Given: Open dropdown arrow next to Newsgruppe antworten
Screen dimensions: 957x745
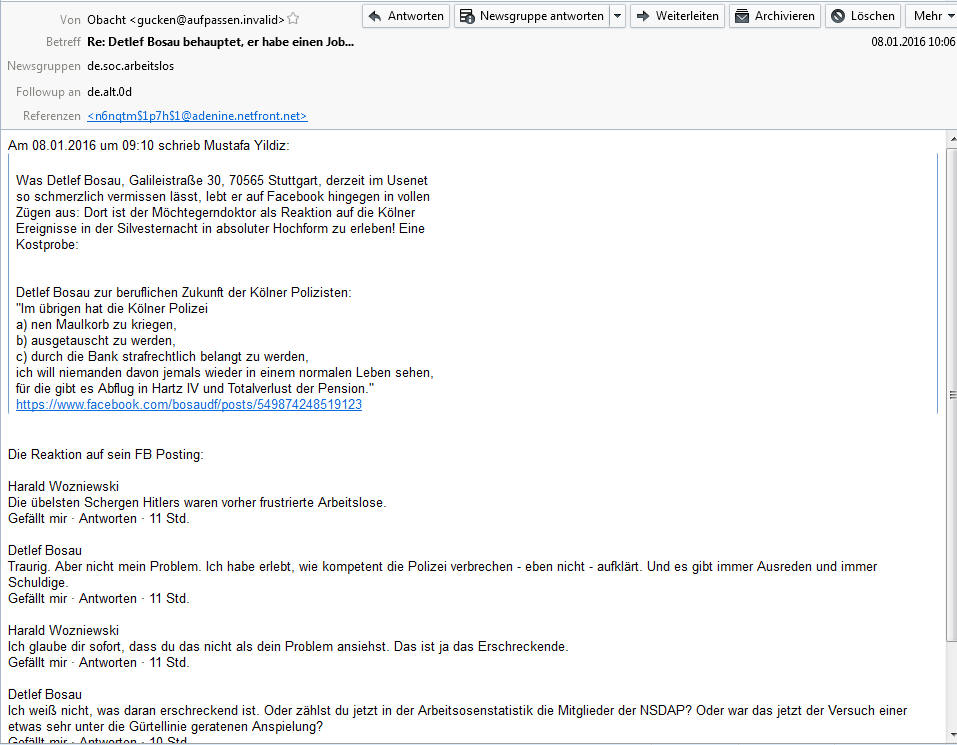Looking at the screenshot, I should click(x=618, y=16).
